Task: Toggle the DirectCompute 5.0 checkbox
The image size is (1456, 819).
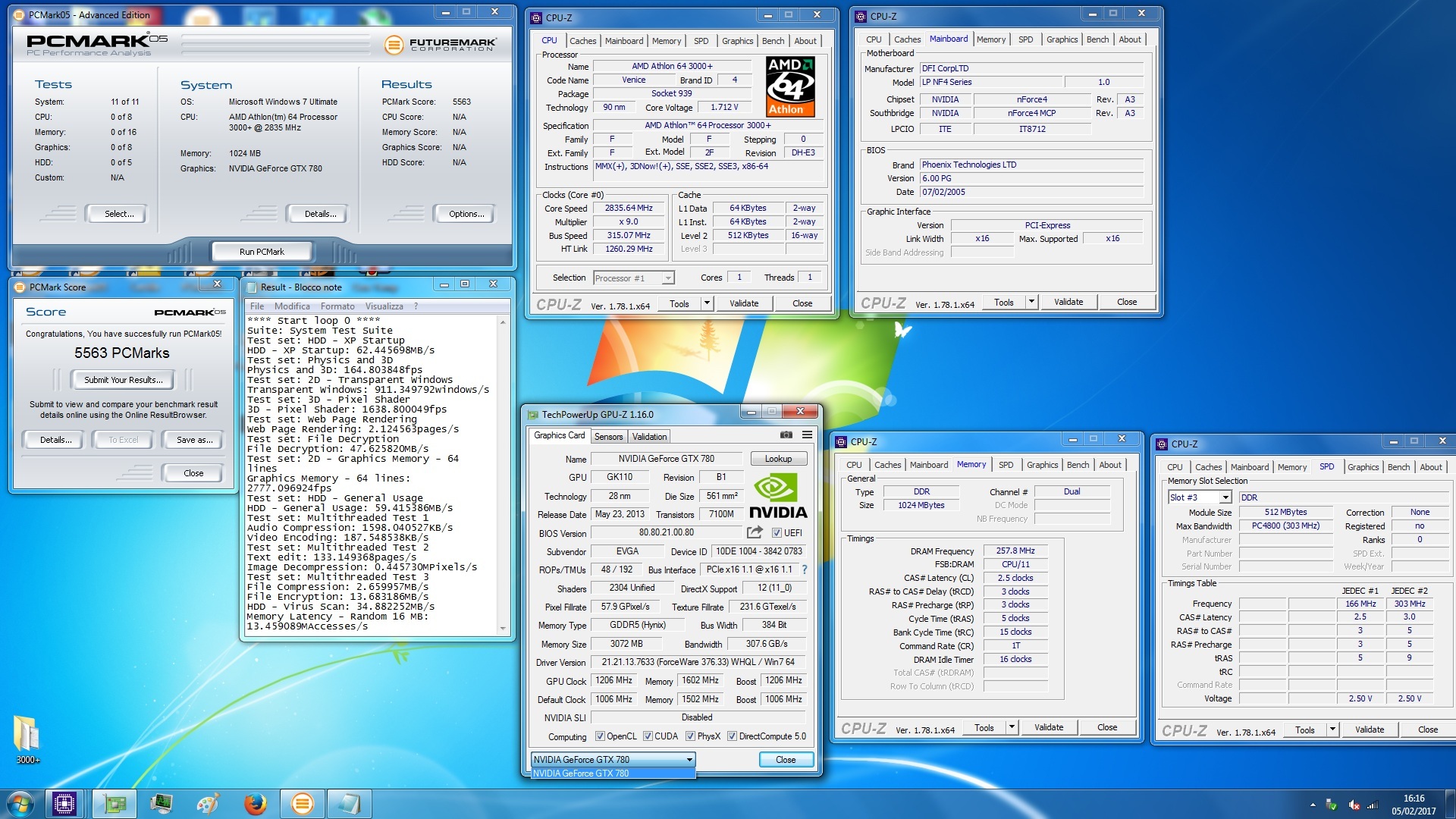Action: pos(732,736)
